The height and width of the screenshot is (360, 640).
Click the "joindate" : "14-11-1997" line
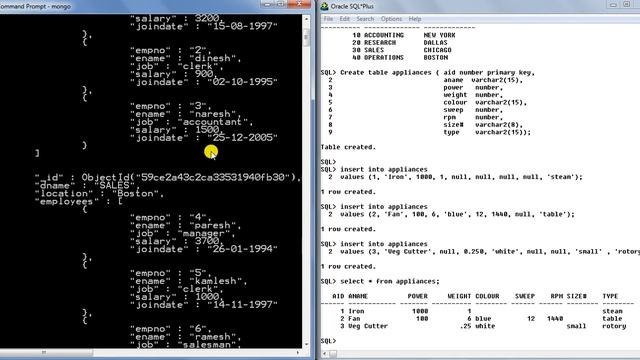[204, 304]
